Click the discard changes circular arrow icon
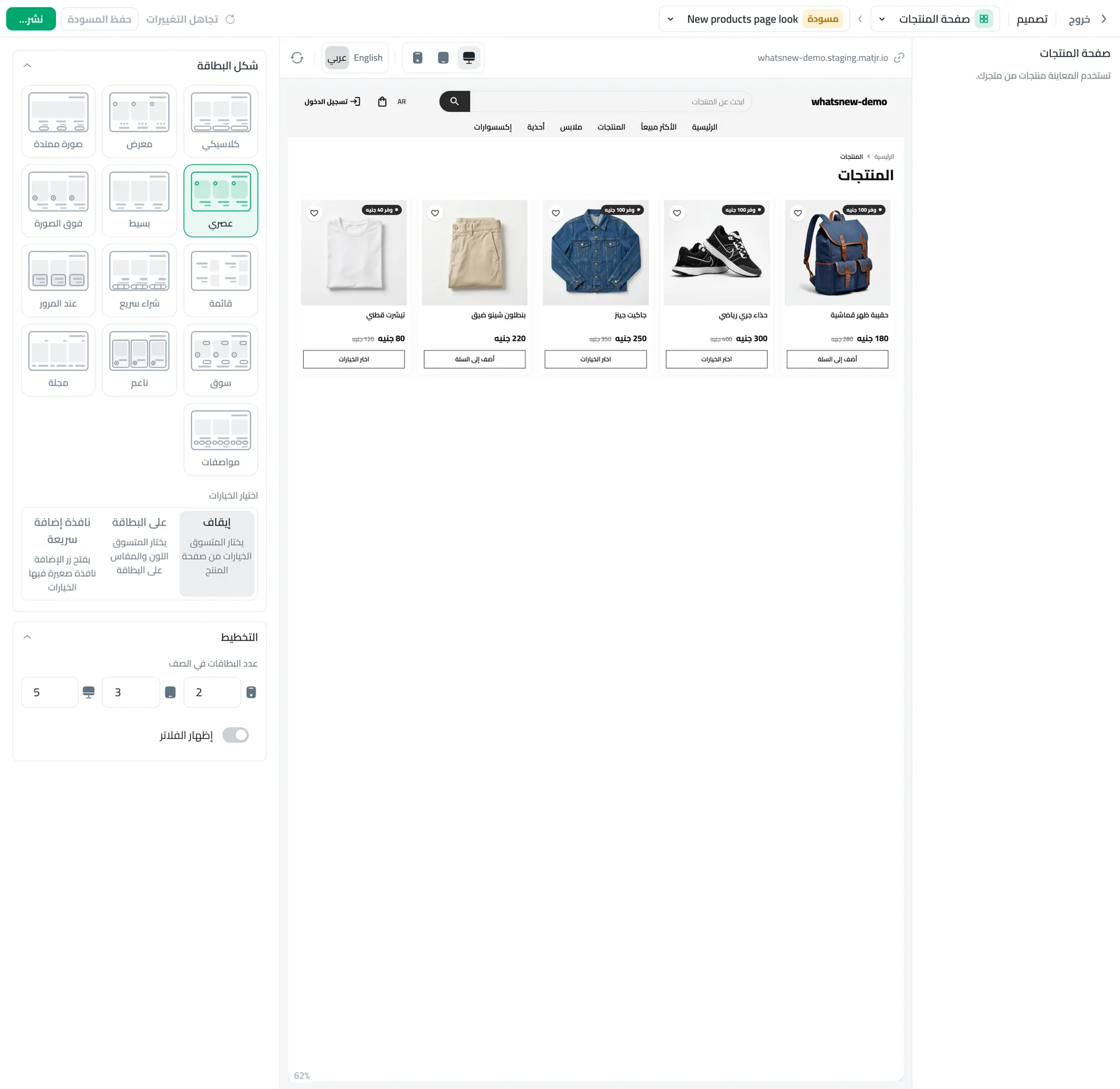Viewport: 1120px width, 1089px height. 230,19
